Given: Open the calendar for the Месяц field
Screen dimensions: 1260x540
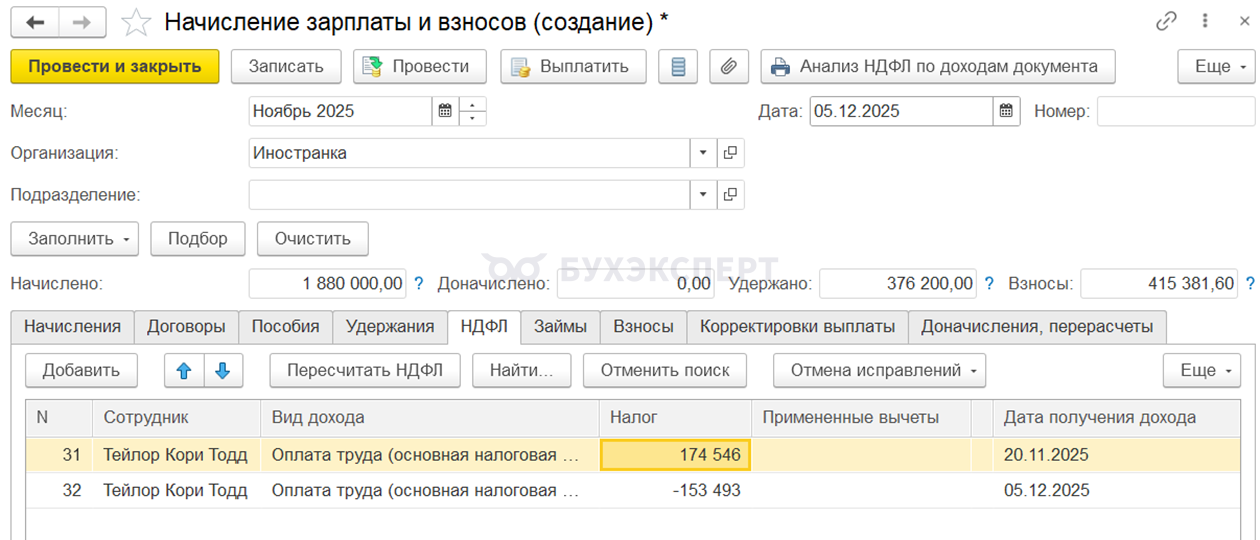Looking at the screenshot, I should (x=445, y=111).
